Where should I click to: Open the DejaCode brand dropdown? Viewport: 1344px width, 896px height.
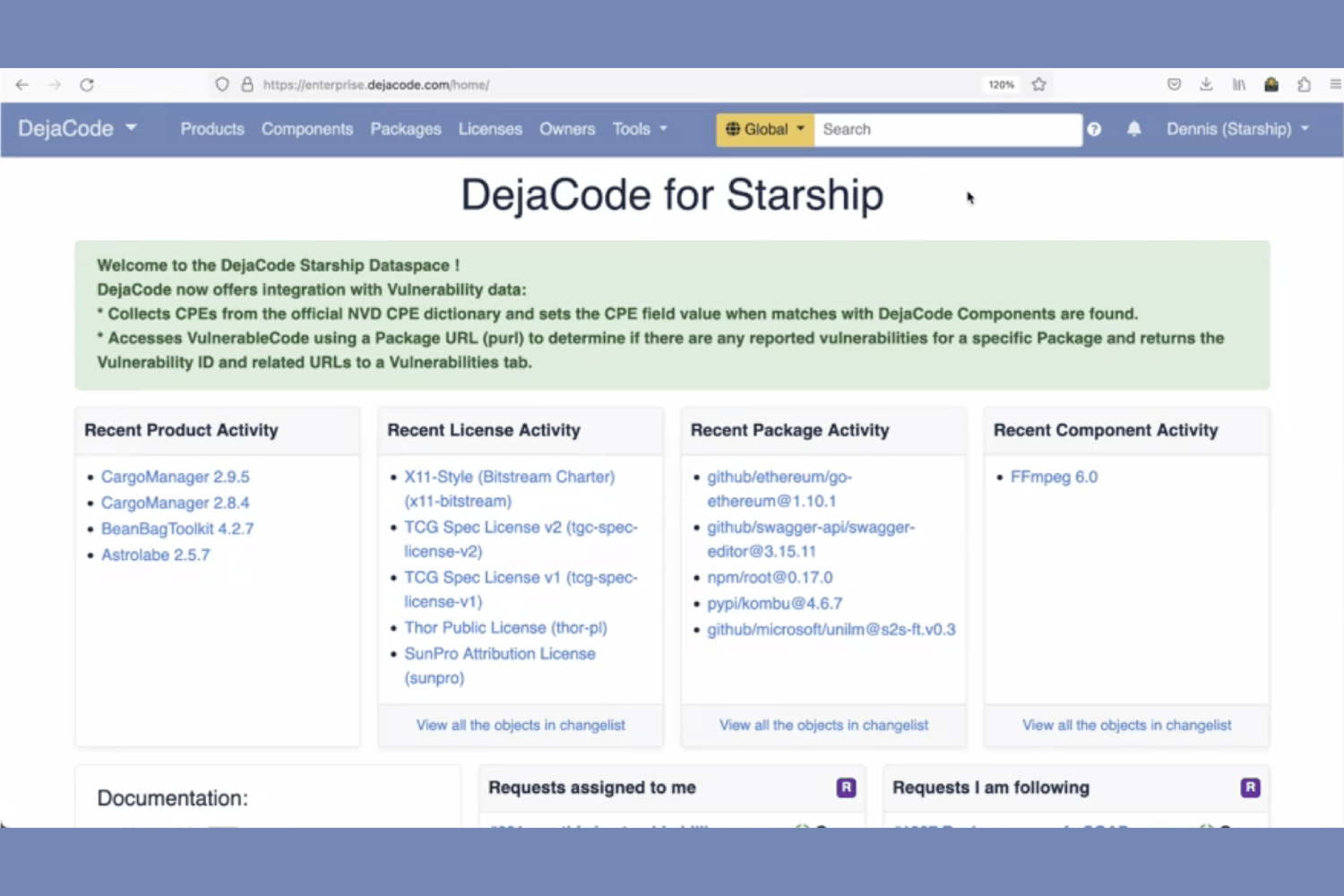tap(77, 128)
